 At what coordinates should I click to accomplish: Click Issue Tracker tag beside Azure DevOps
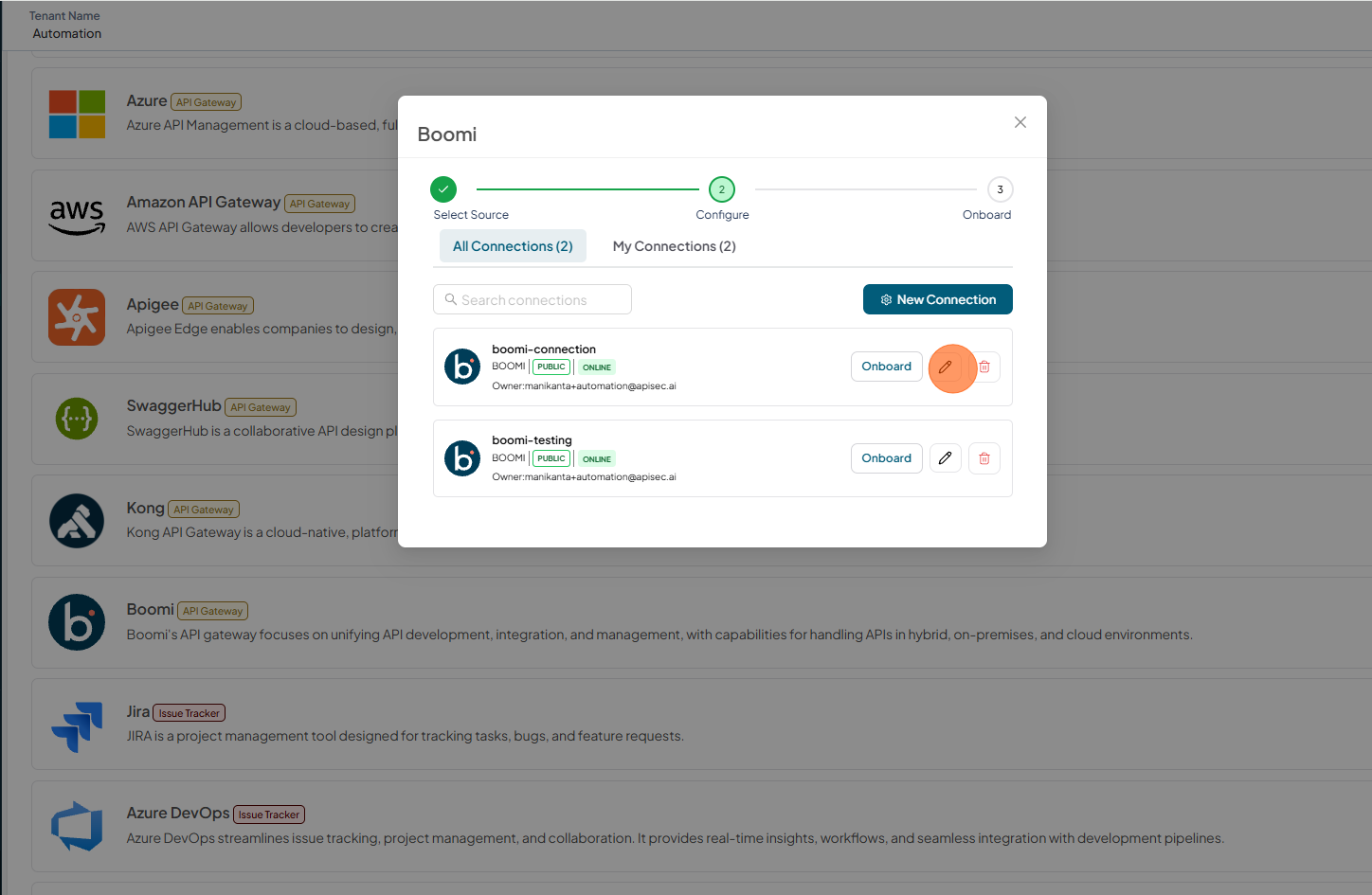pos(269,814)
